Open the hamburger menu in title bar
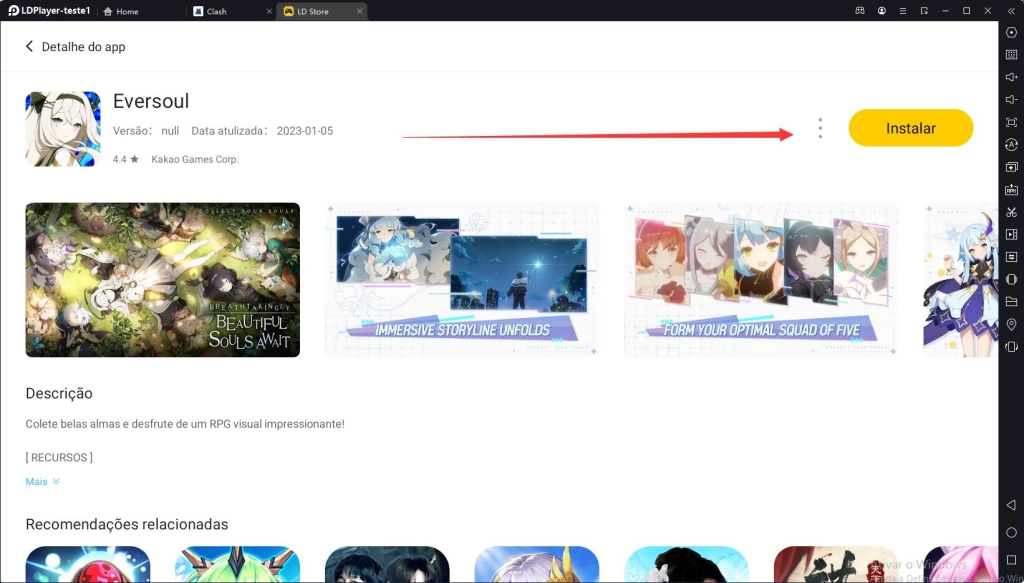This screenshot has width=1024, height=583. pyautogui.click(x=903, y=11)
